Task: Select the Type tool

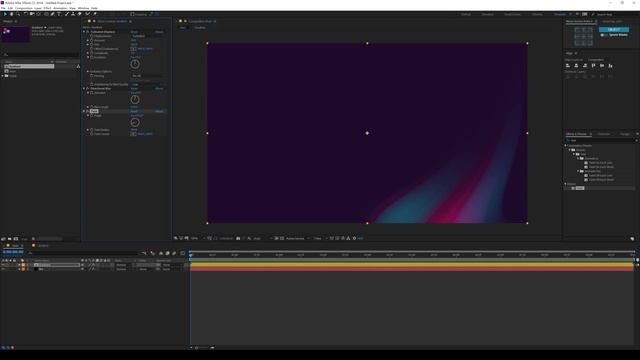Action: click(59, 14)
